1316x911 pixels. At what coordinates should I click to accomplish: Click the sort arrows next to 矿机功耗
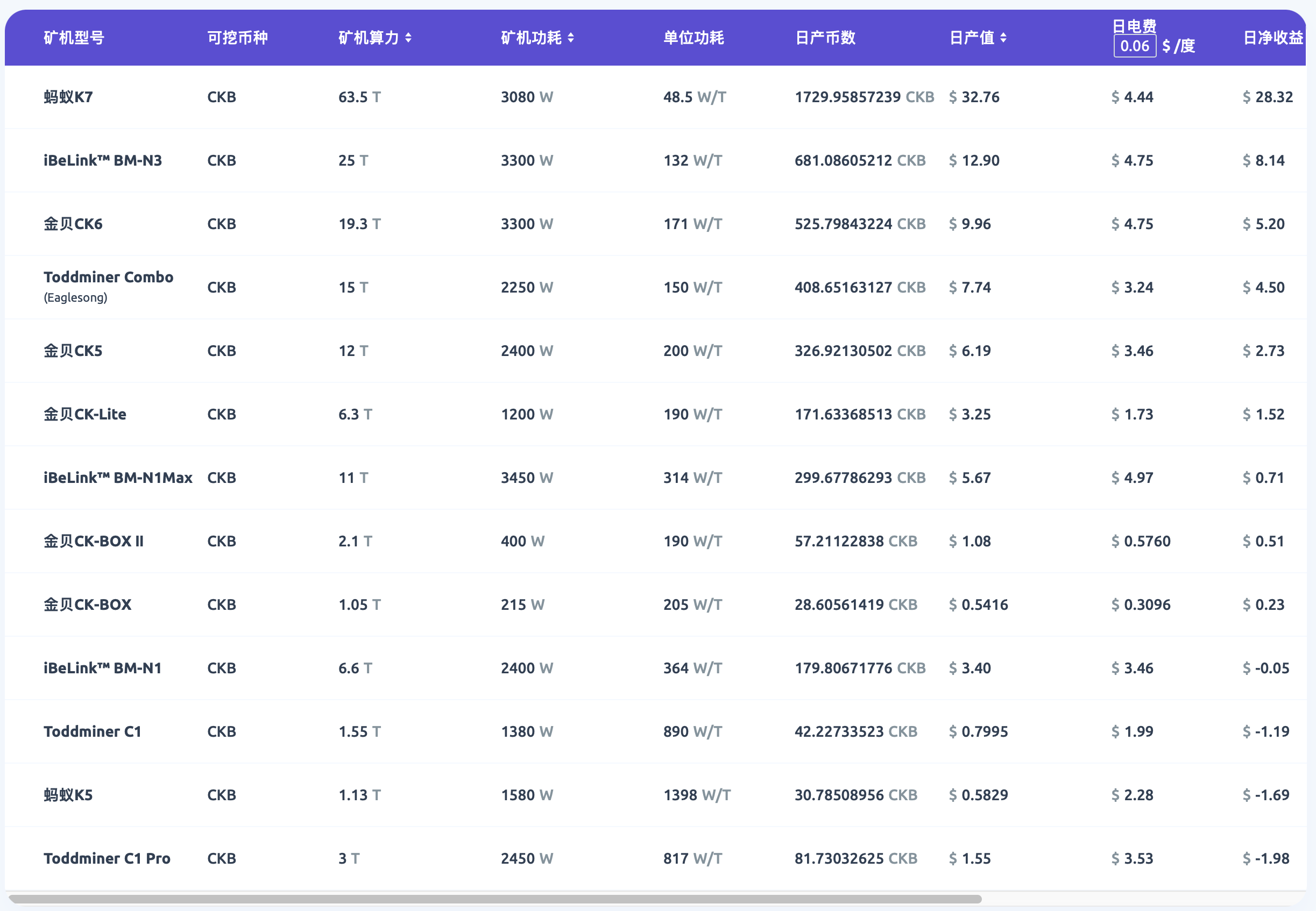(570, 38)
